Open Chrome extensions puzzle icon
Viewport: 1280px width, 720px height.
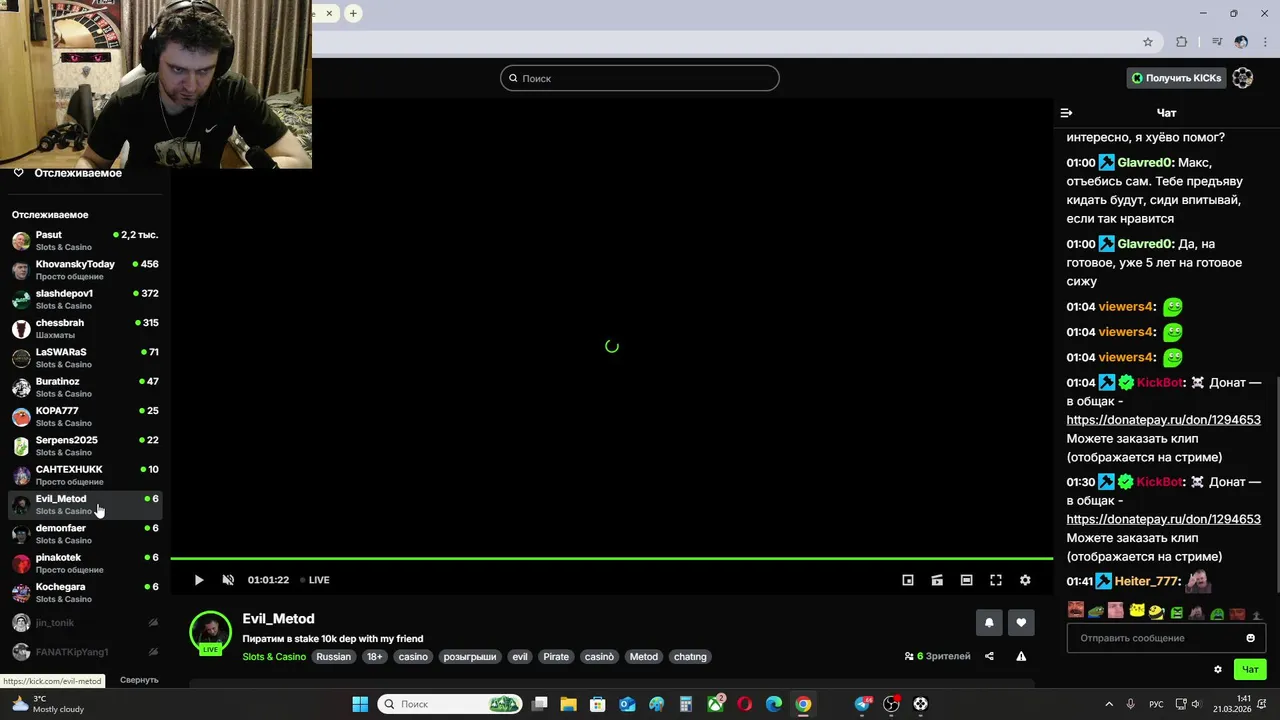pos(1181,42)
